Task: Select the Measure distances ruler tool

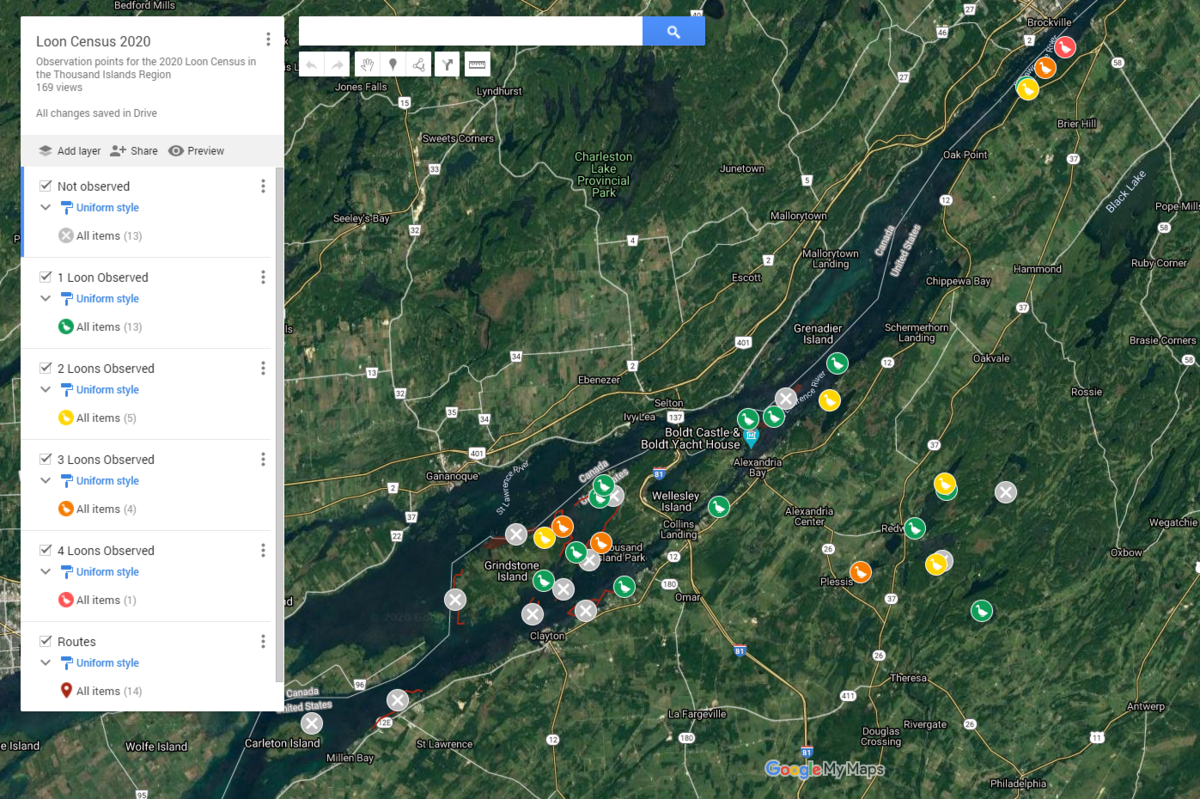Action: (477, 65)
